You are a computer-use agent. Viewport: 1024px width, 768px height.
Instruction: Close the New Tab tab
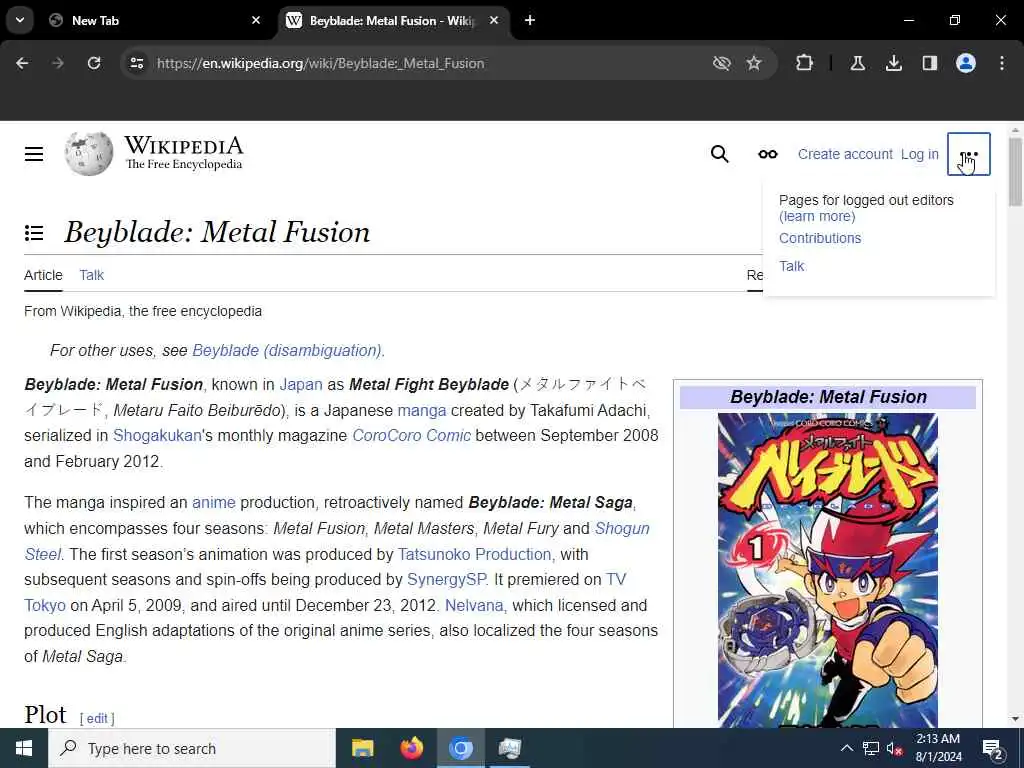pyautogui.click(x=256, y=20)
